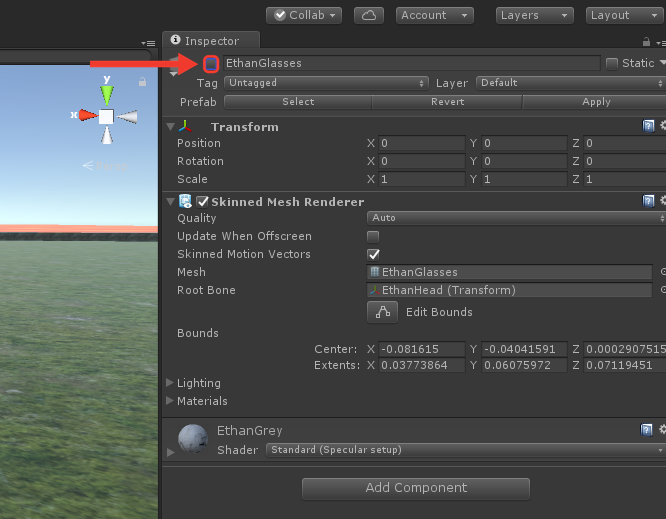The image size is (666, 519).
Task: Click the Scale X field
Action: pyautogui.click(x=421, y=179)
